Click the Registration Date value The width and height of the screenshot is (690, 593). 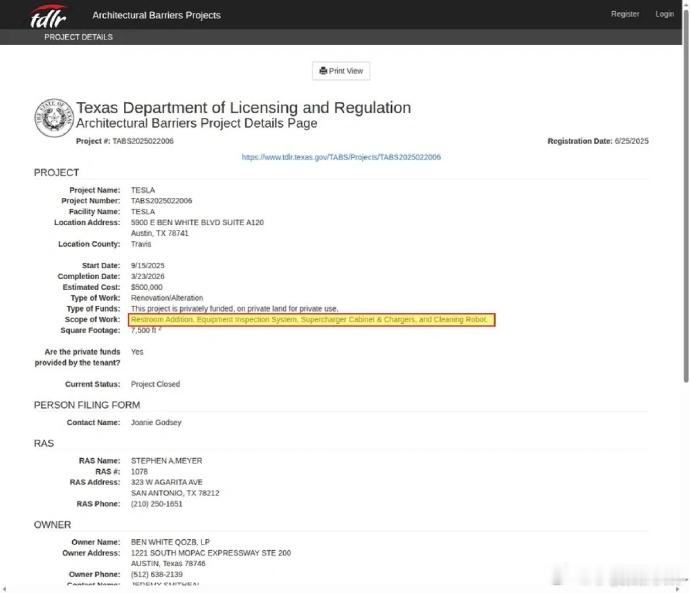pos(631,141)
